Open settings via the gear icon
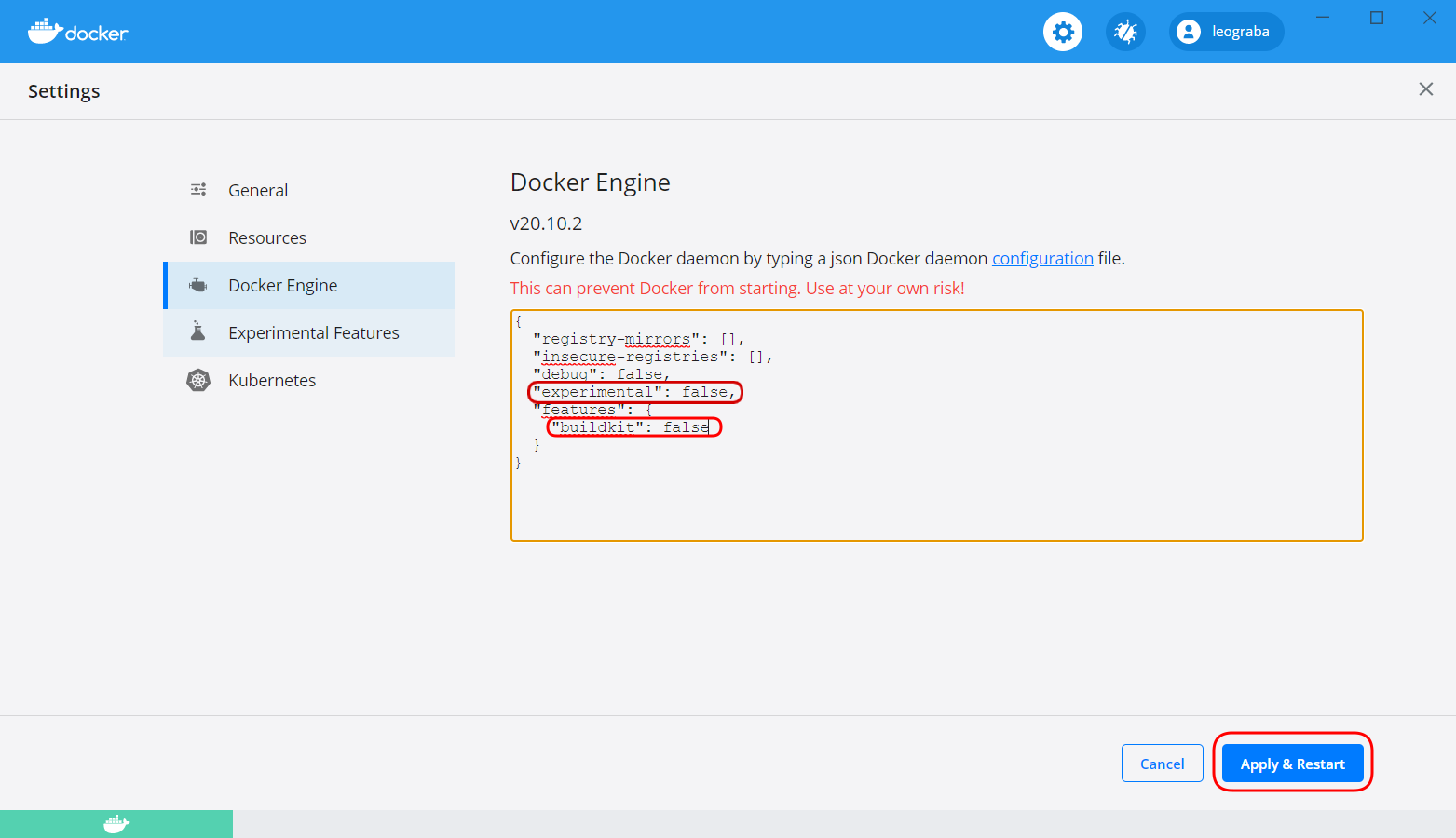1456x838 pixels. pos(1063,32)
